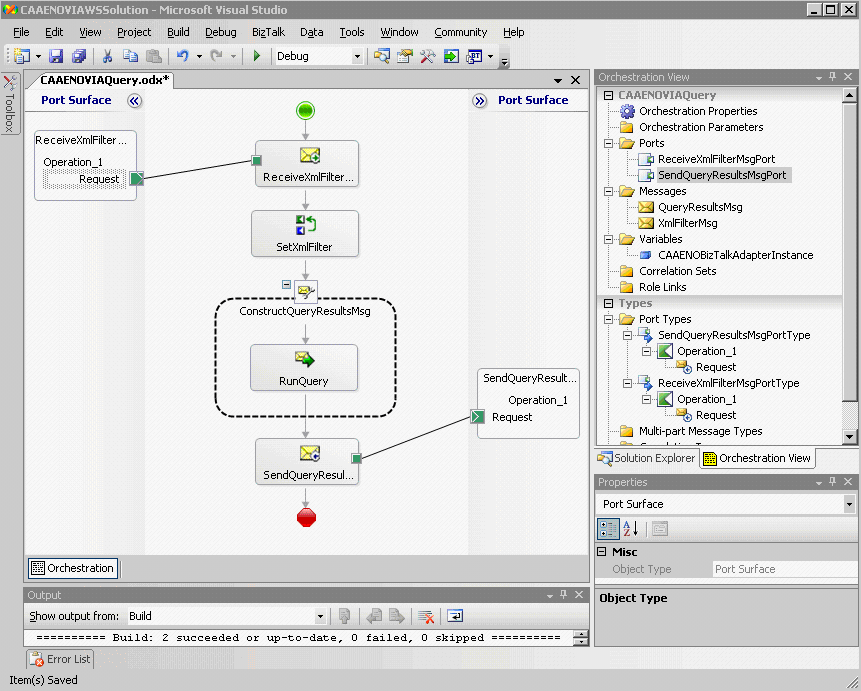
Task: Clear all output with red X icon
Action: pyautogui.click(x=426, y=616)
